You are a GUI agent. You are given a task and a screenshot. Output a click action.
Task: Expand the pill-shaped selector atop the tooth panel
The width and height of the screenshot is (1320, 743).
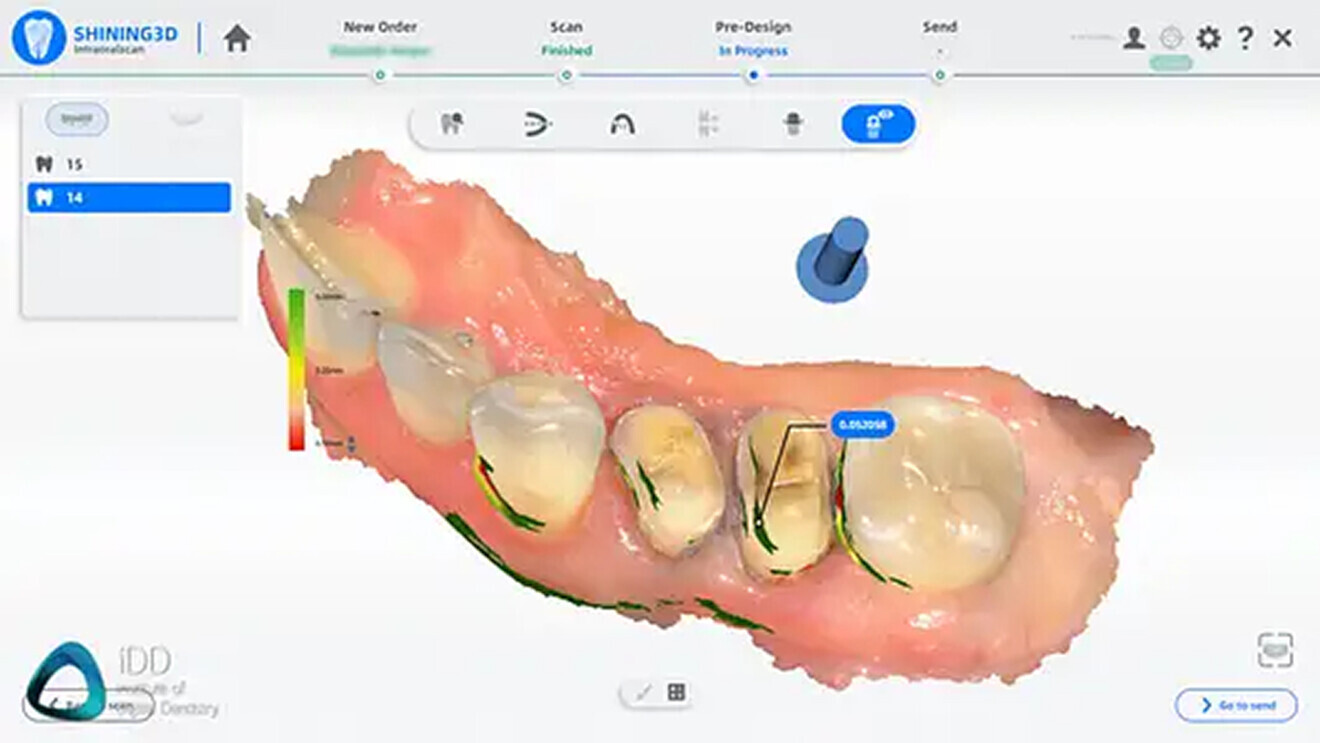[77, 120]
